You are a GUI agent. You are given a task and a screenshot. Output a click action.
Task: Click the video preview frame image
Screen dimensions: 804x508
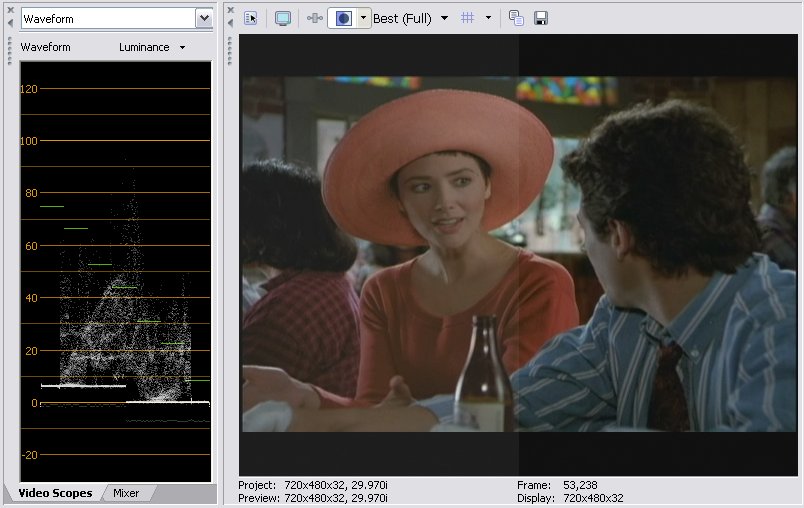click(x=519, y=255)
